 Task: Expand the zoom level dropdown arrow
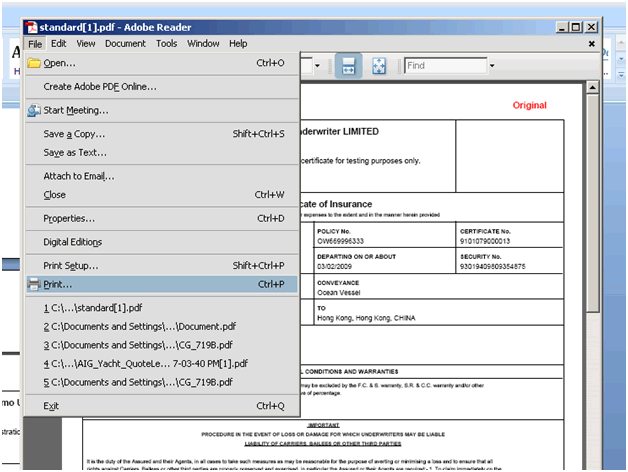pos(317,66)
